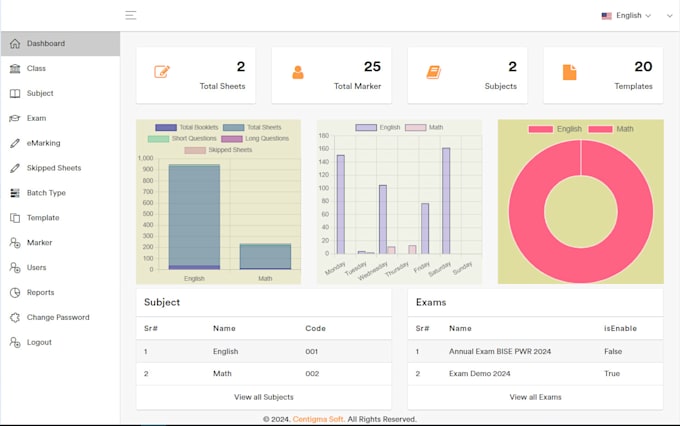Screen dimensions: 680x426
Task: Open eMarking from the sidebar
Action: pyautogui.click(x=60, y=143)
